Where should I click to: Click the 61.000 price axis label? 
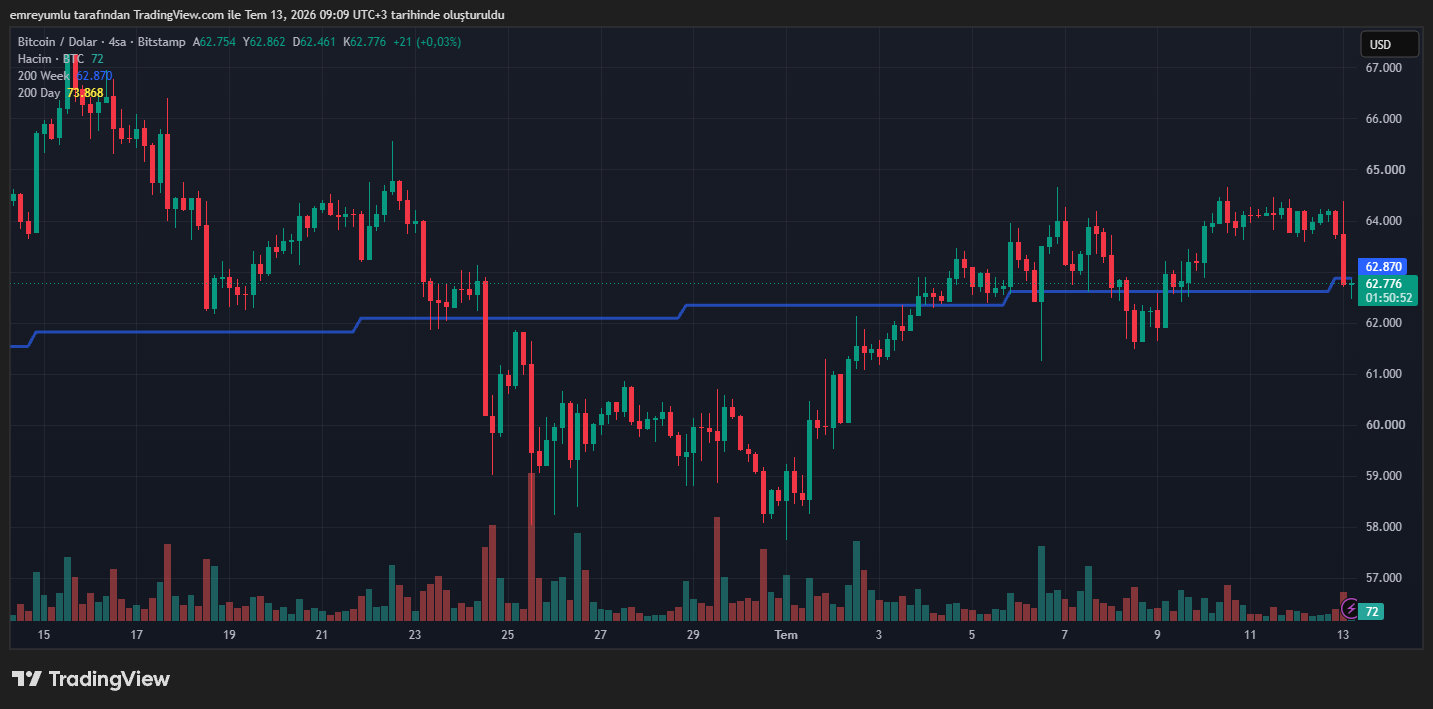click(1384, 374)
